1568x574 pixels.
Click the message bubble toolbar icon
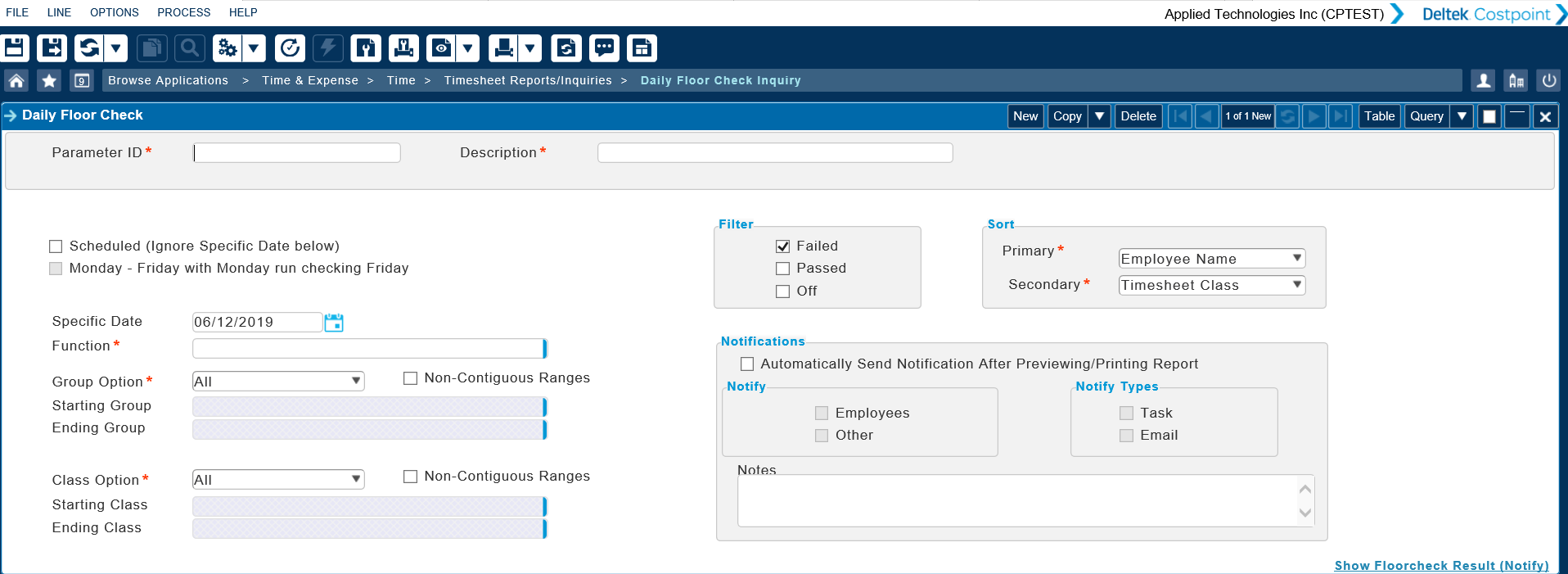604,48
